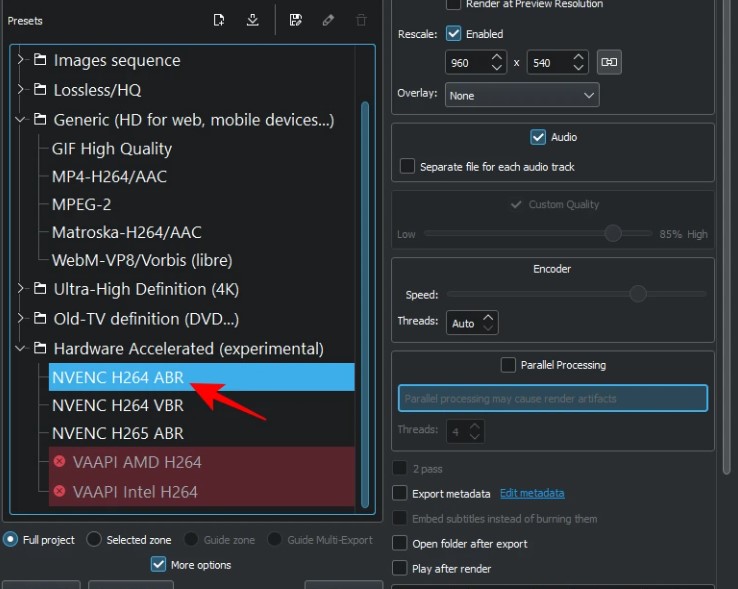Click the error icon beside VAAPI AMD H264
738x589 pixels.
point(59,461)
